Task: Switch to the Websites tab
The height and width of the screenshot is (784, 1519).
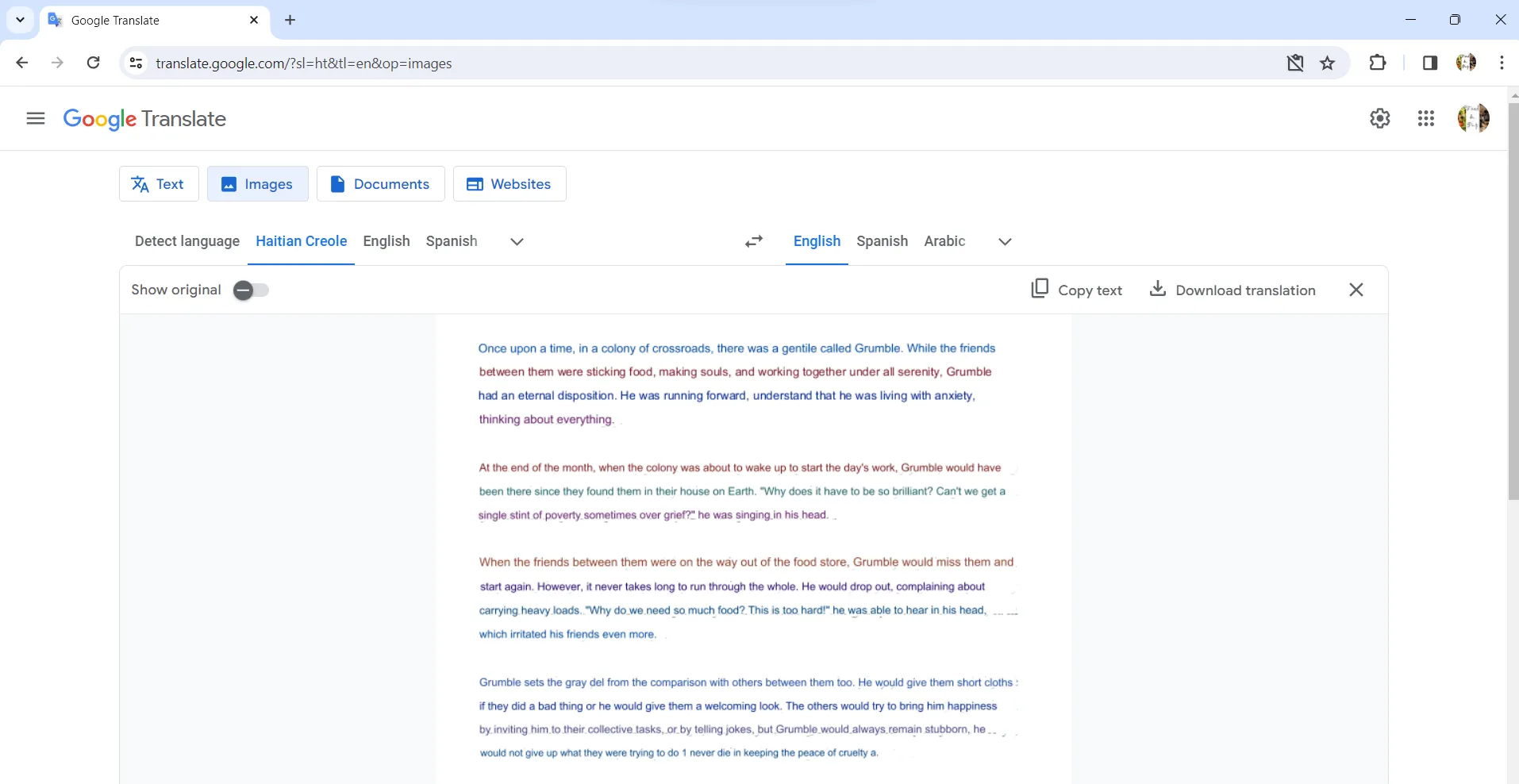Action: tap(510, 183)
